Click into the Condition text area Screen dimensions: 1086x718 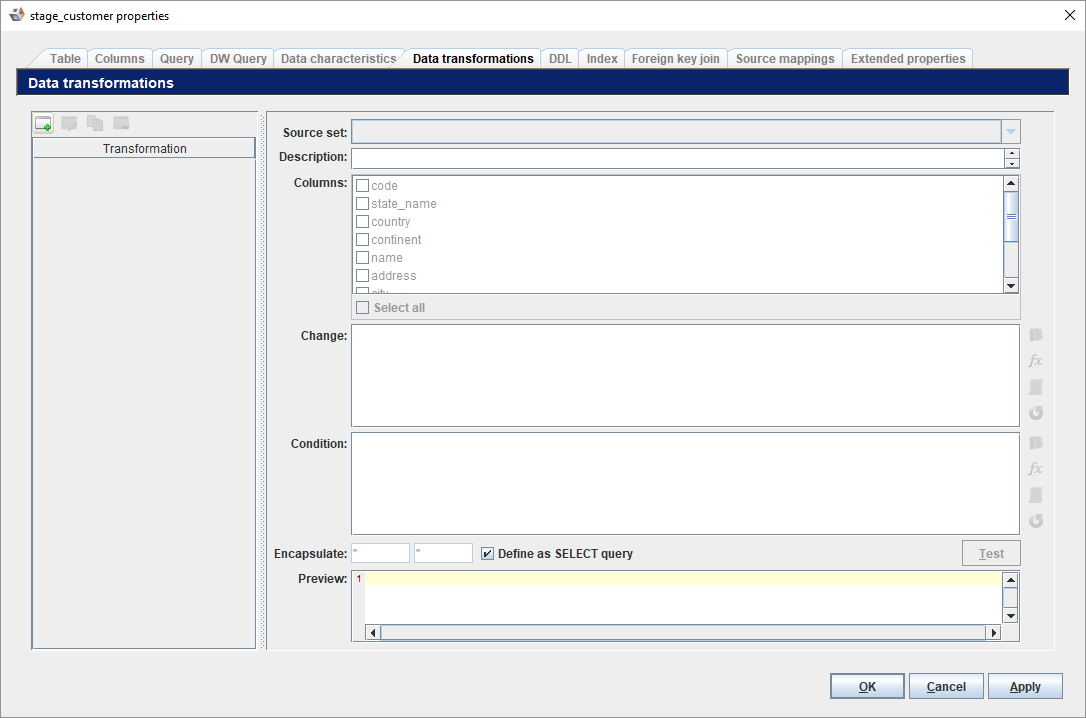686,483
